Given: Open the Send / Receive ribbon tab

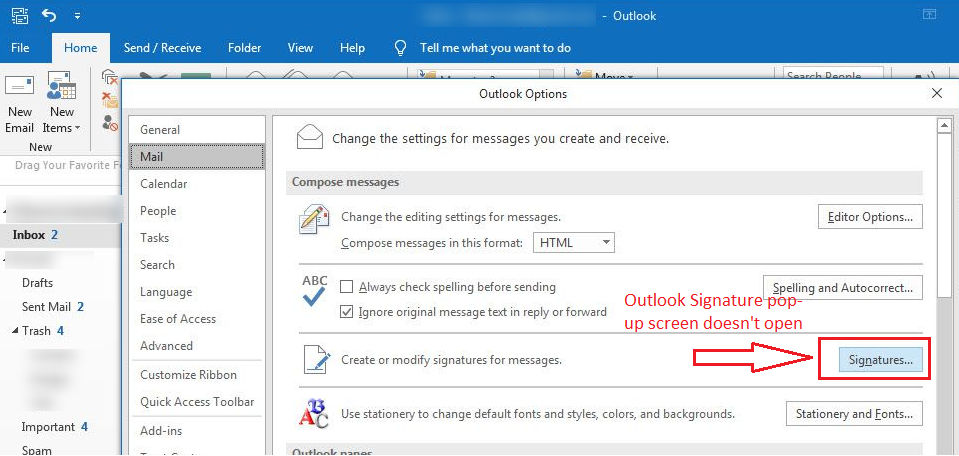Looking at the screenshot, I should (162, 48).
